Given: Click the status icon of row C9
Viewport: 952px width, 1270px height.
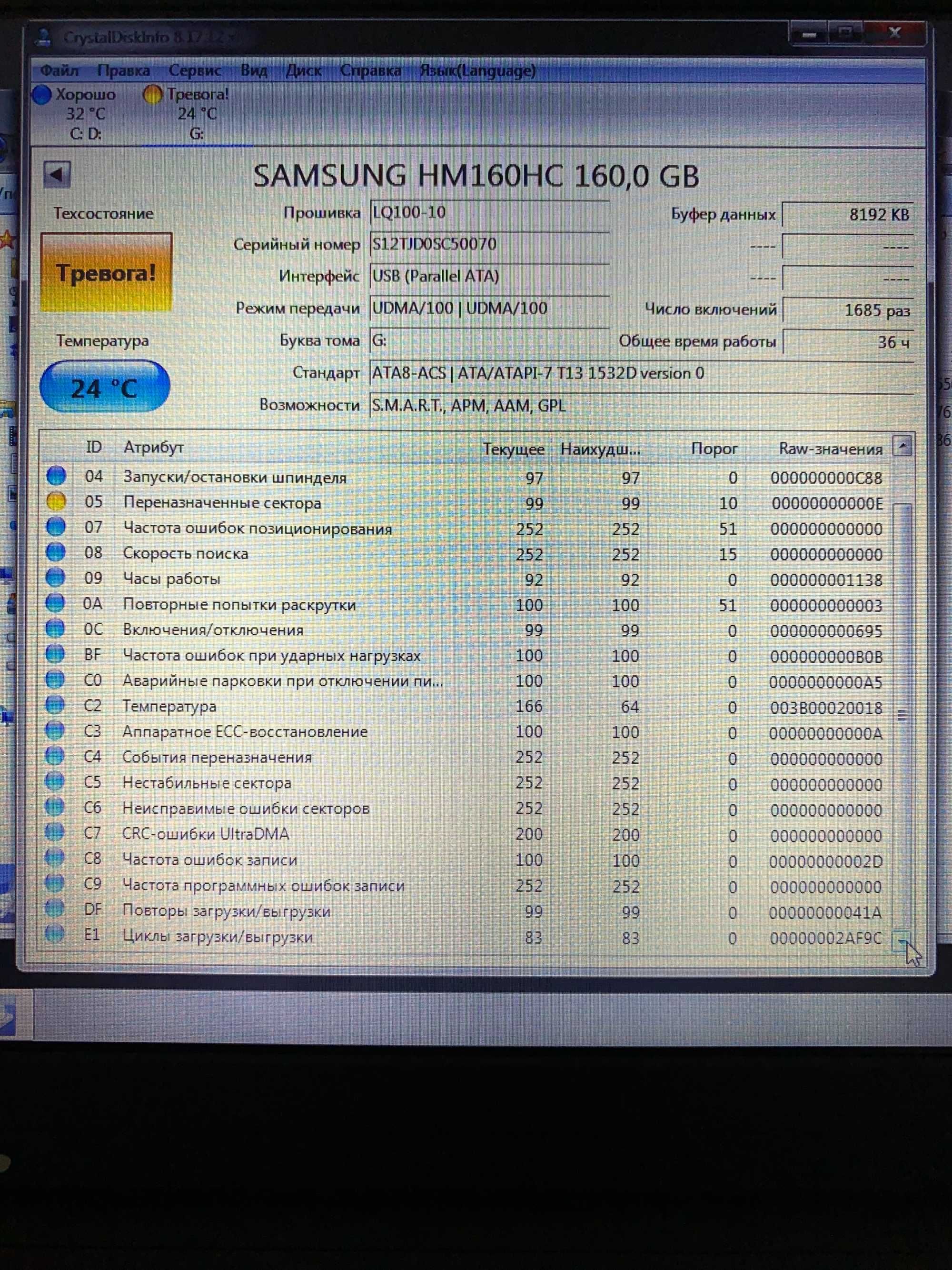Looking at the screenshot, I should tap(55, 882).
